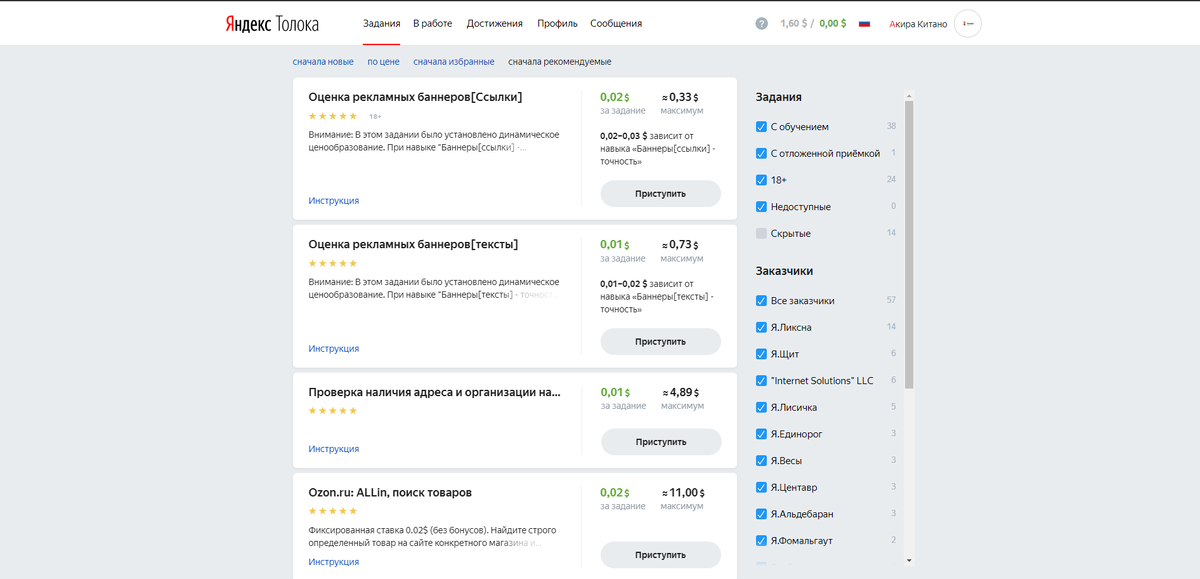The width and height of the screenshot is (1200, 579).
Task: Sort tasks by "по цене"
Action: (x=383, y=62)
